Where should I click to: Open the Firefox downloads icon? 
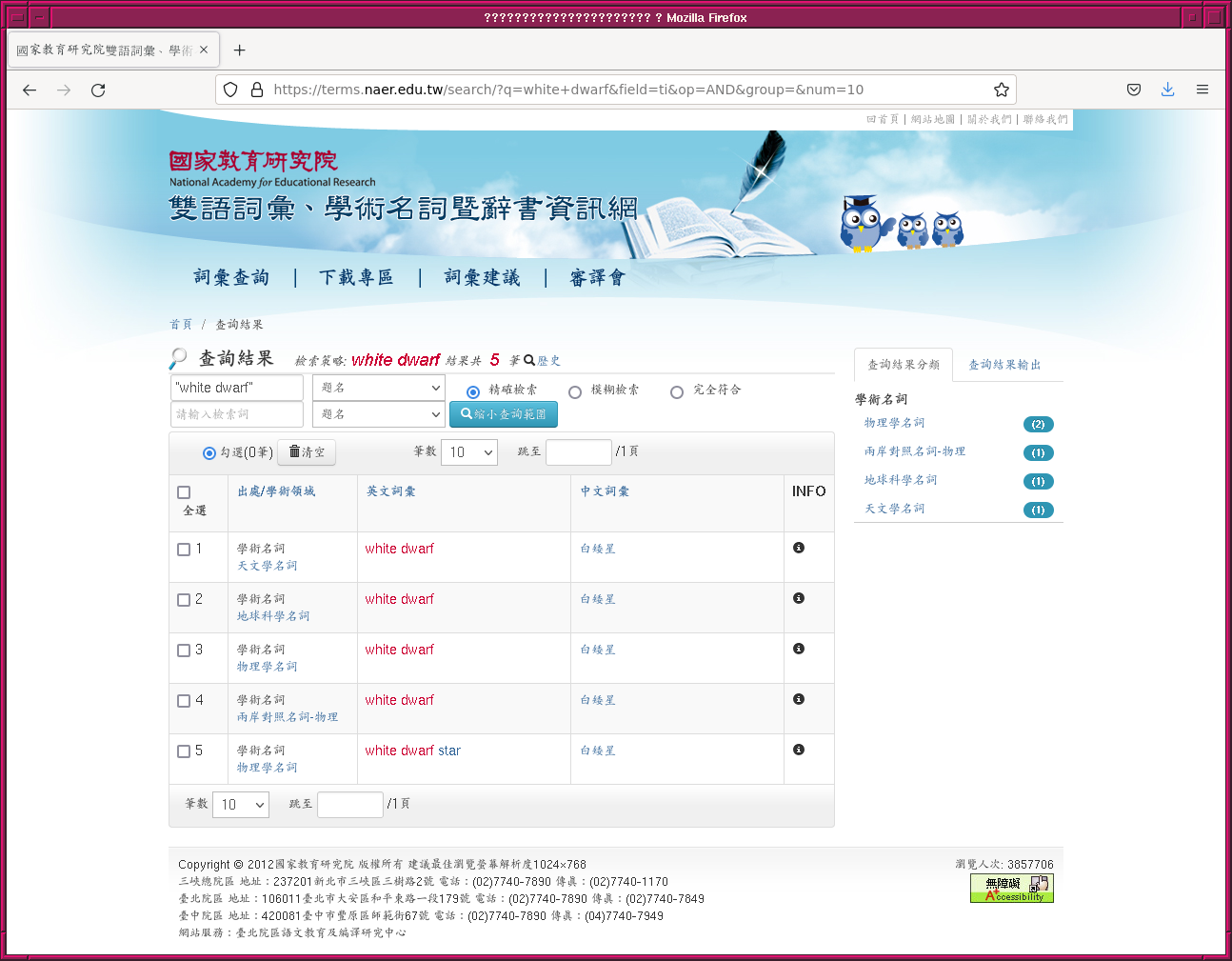point(1167,90)
